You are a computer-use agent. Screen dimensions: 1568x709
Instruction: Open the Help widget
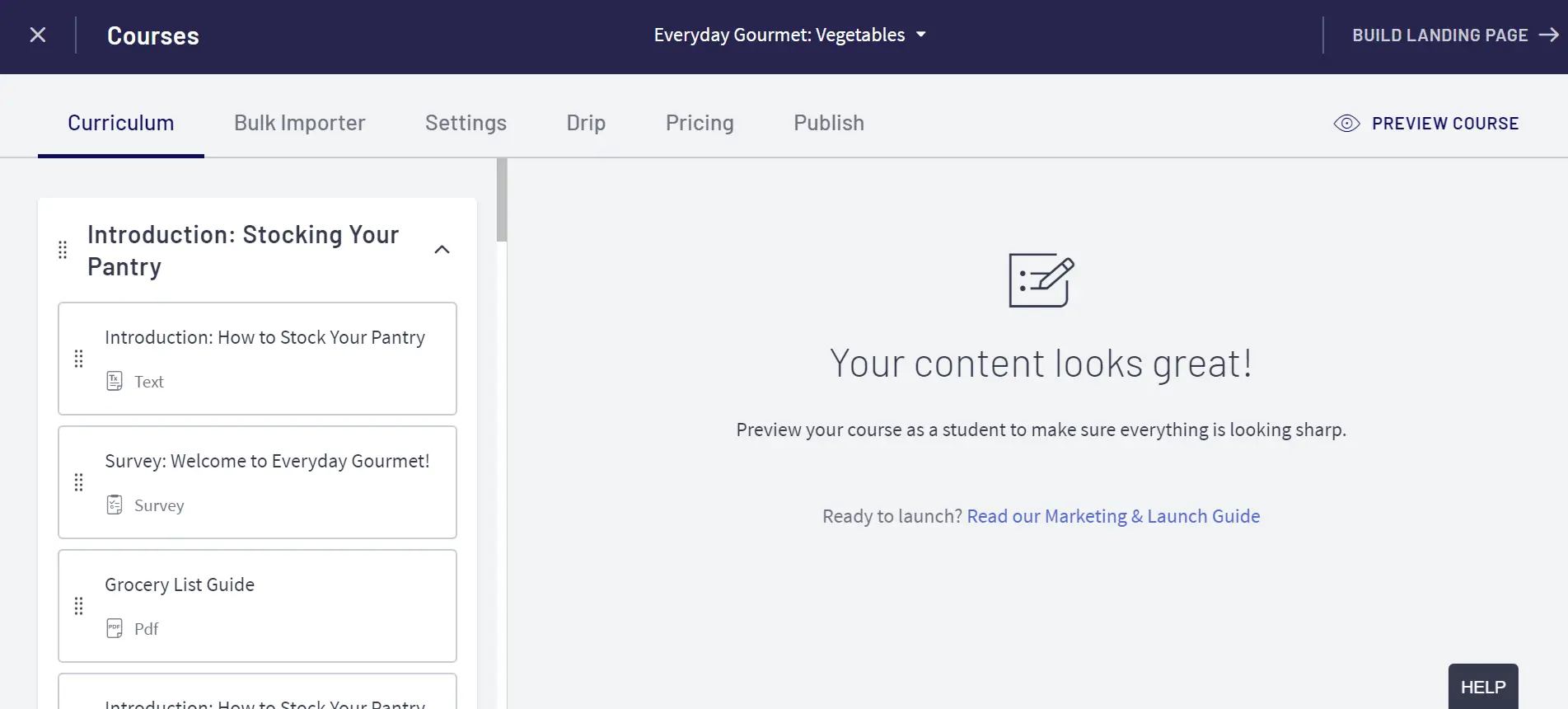(x=1482, y=687)
